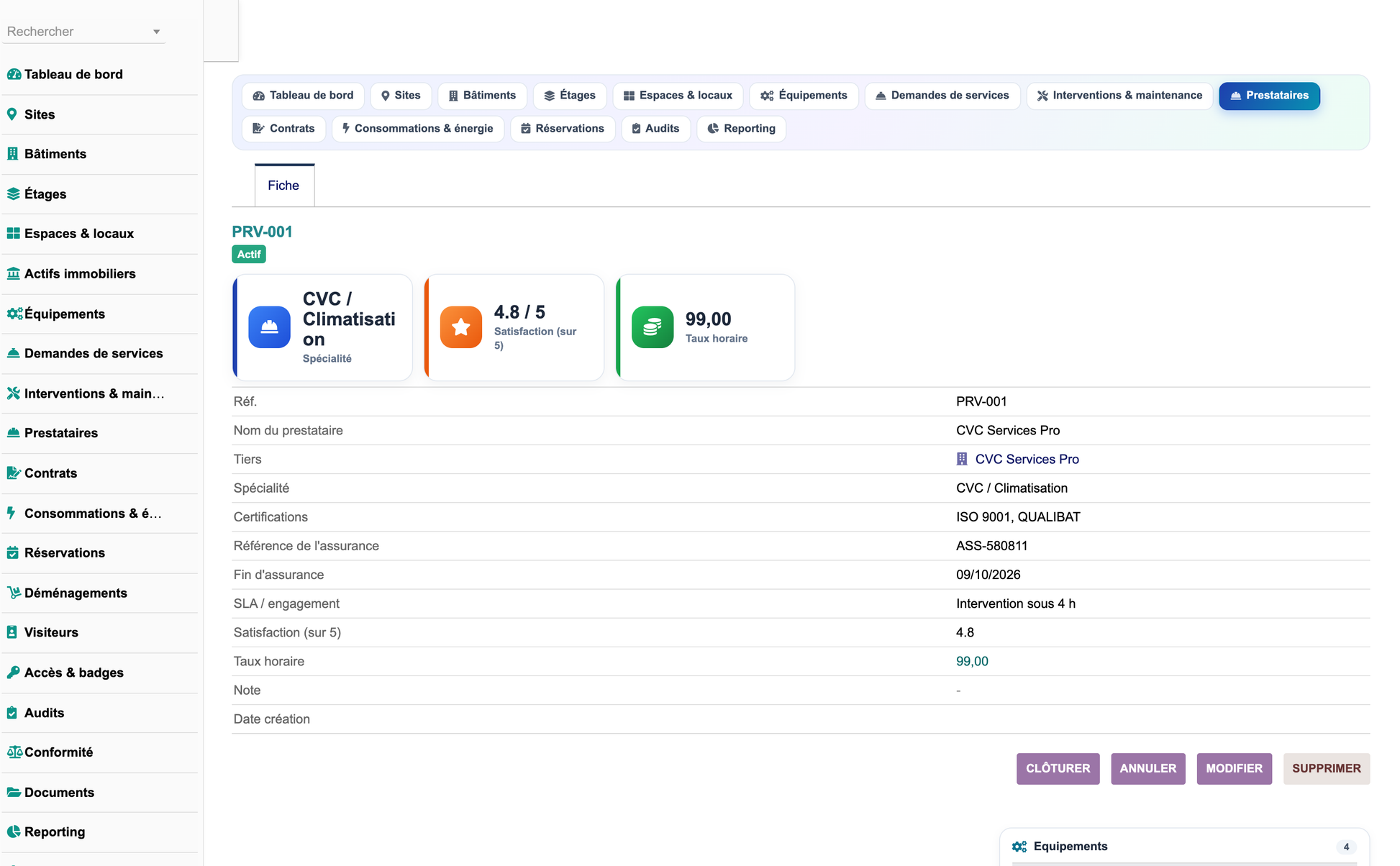Click the Demandes de services bell icon in sidebar
The height and width of the screenshot is (866, 1400).
point(14,353)
